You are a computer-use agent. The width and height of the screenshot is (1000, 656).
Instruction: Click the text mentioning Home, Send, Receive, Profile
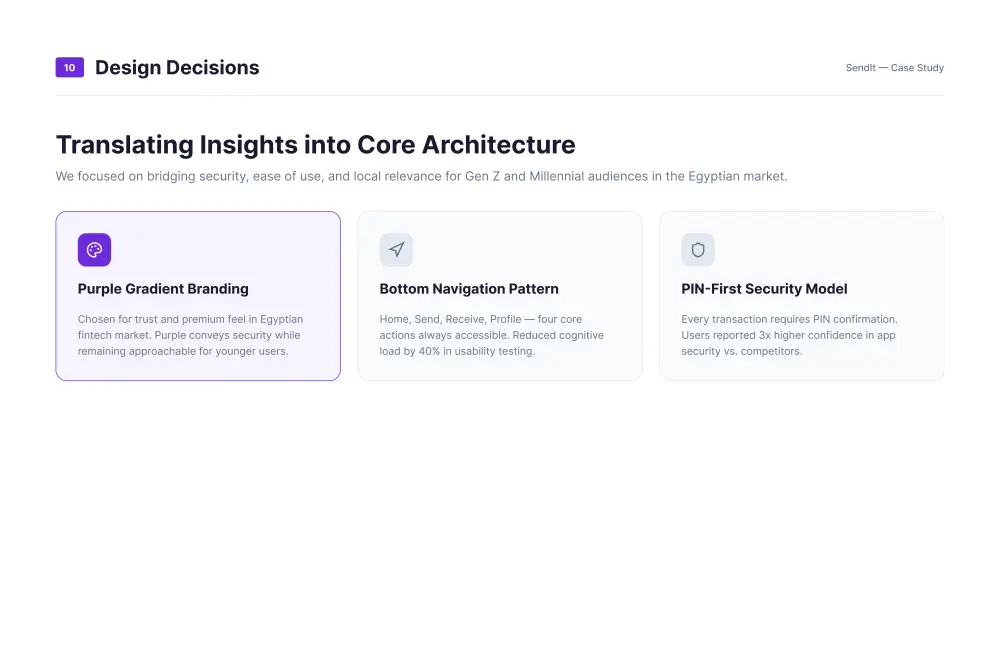492,335
